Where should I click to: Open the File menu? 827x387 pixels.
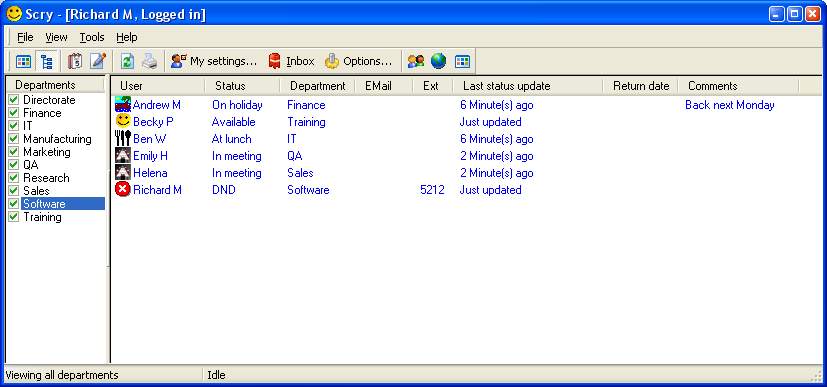(x=25, y=37)
